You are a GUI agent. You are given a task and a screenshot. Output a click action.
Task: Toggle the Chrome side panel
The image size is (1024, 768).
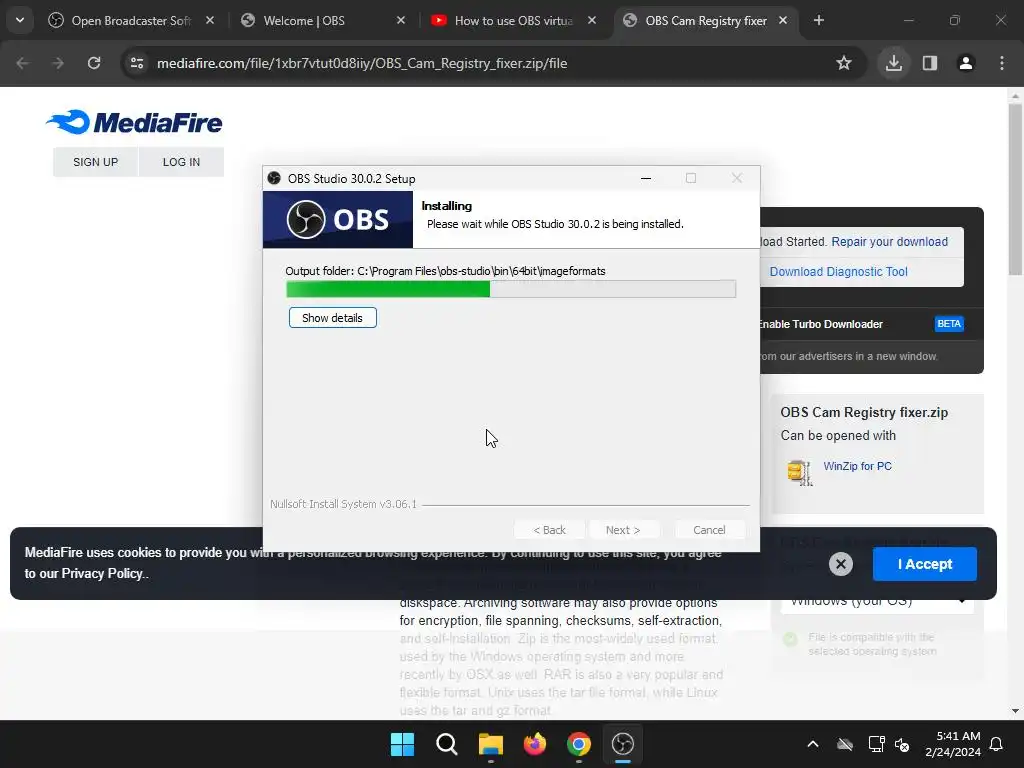click(930, 63)
